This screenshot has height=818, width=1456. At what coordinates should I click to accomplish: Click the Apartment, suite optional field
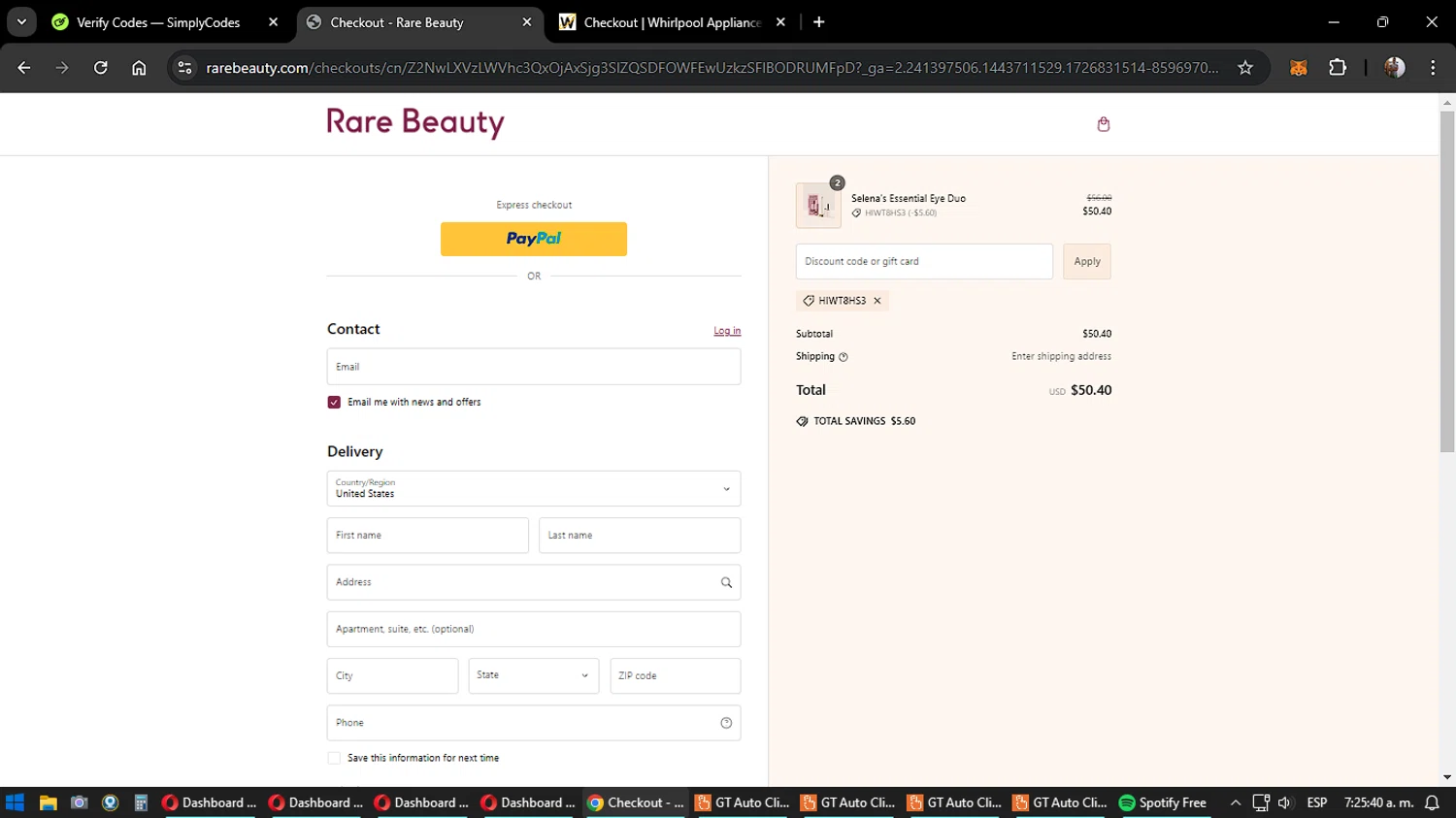click(x=534, y=629)
